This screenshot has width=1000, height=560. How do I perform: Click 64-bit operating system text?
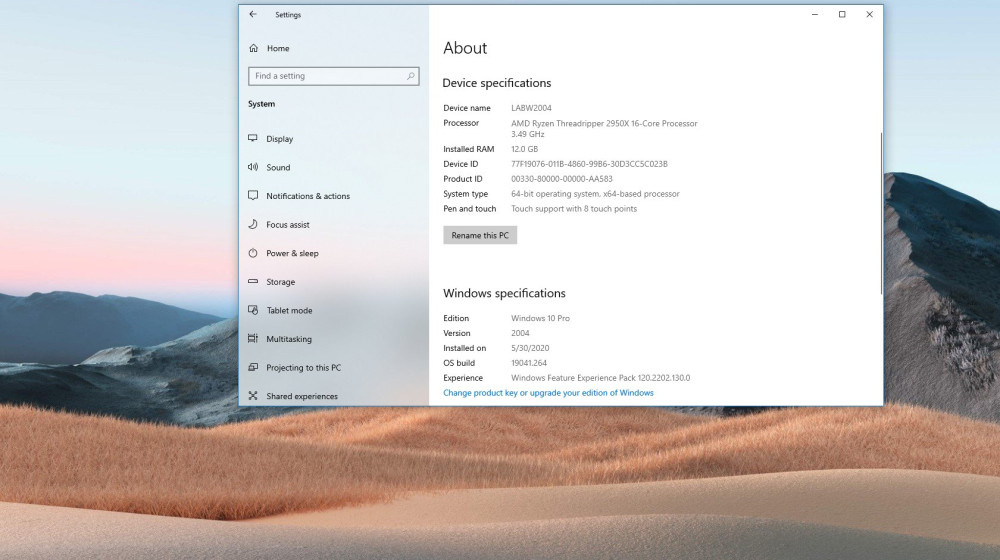coord(595,194)
